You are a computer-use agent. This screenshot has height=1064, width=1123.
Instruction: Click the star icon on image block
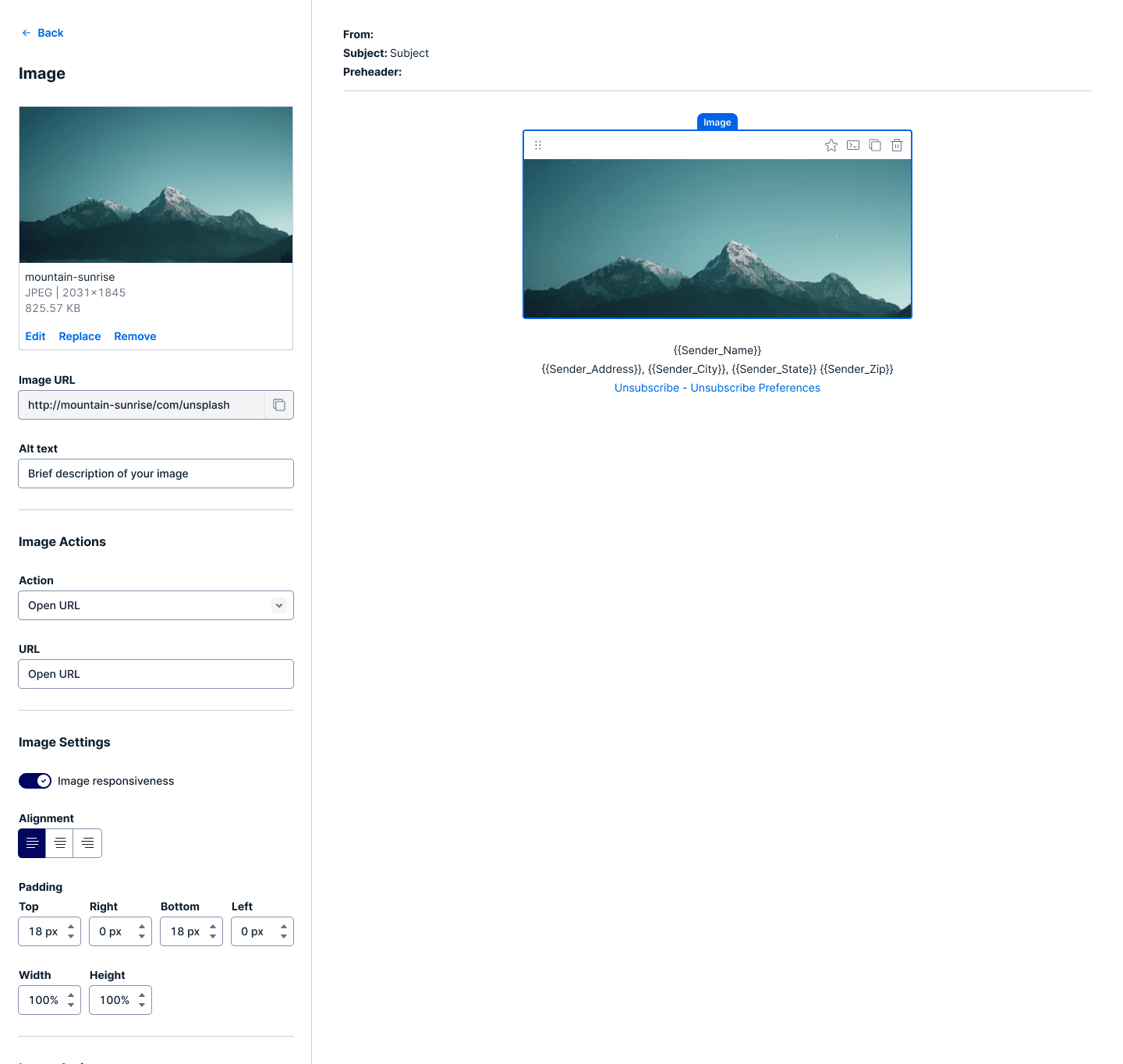pos(831,145)
